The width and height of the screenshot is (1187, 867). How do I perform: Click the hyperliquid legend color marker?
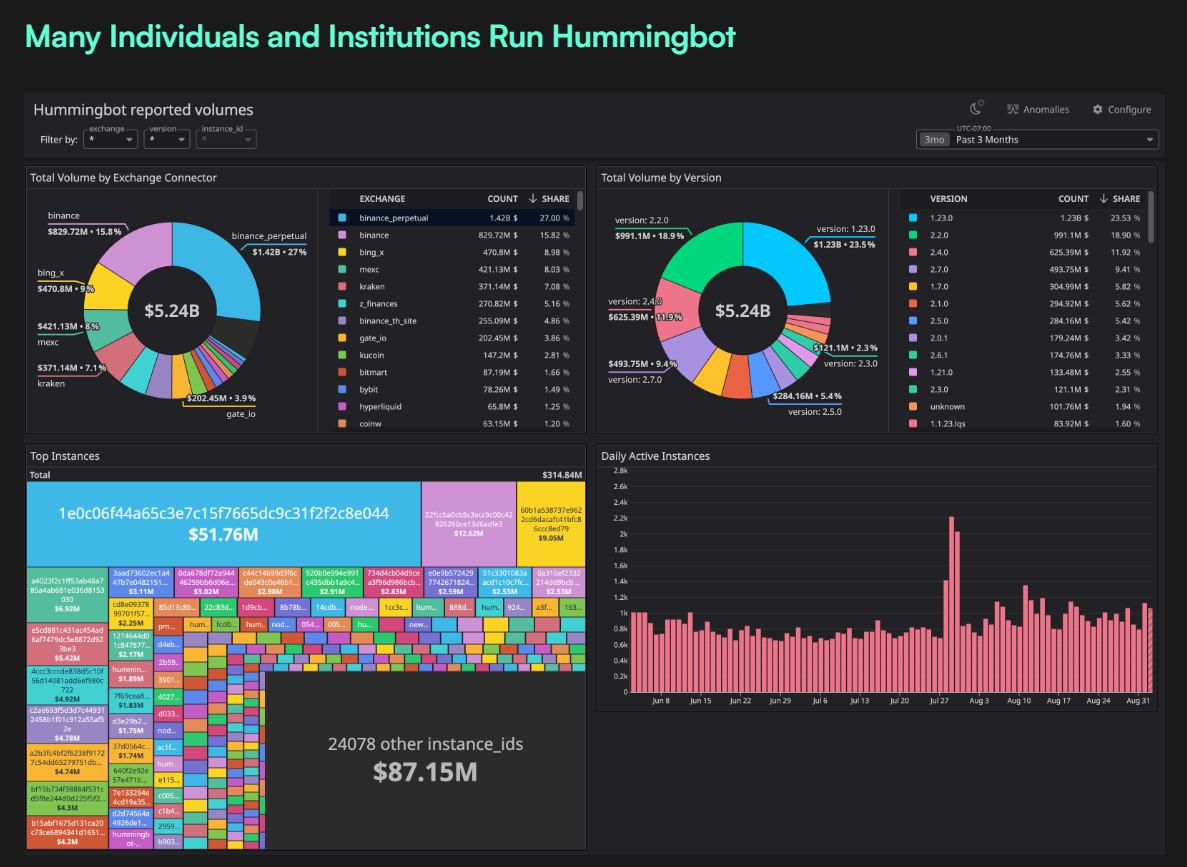tap(342, 407)
